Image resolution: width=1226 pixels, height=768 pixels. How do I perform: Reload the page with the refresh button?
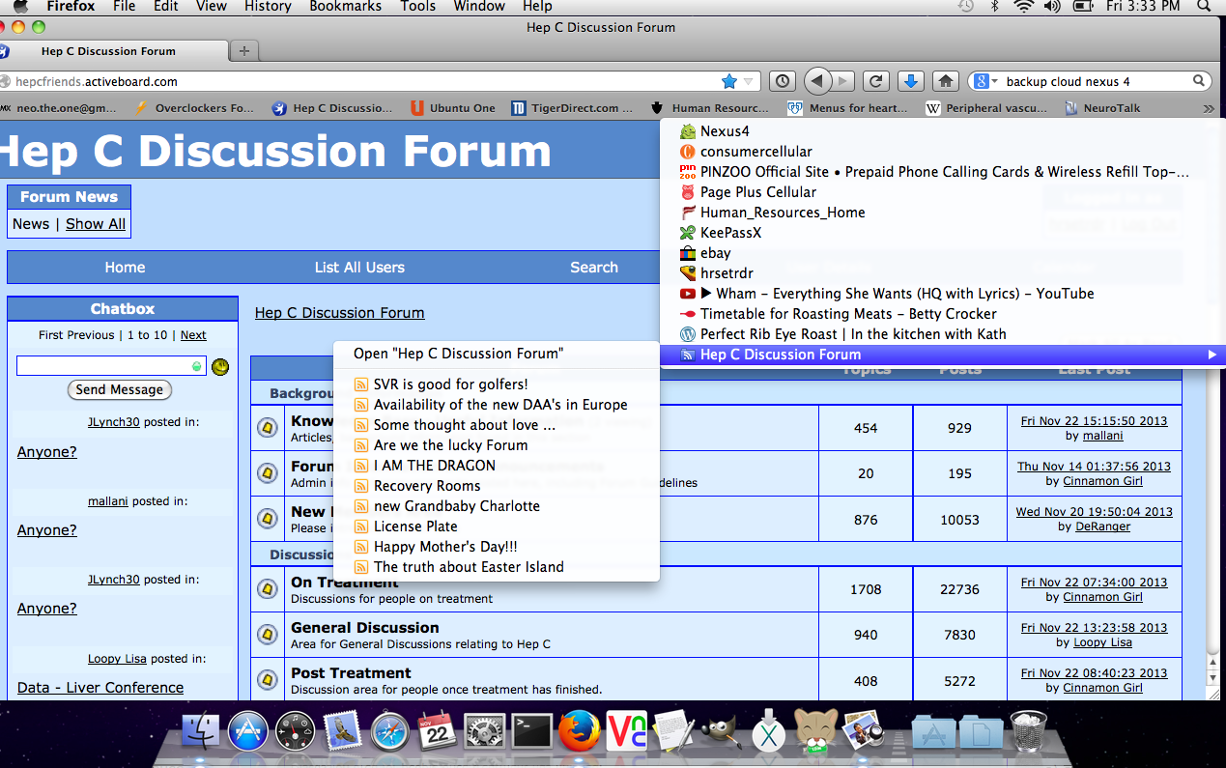point(876,81)
